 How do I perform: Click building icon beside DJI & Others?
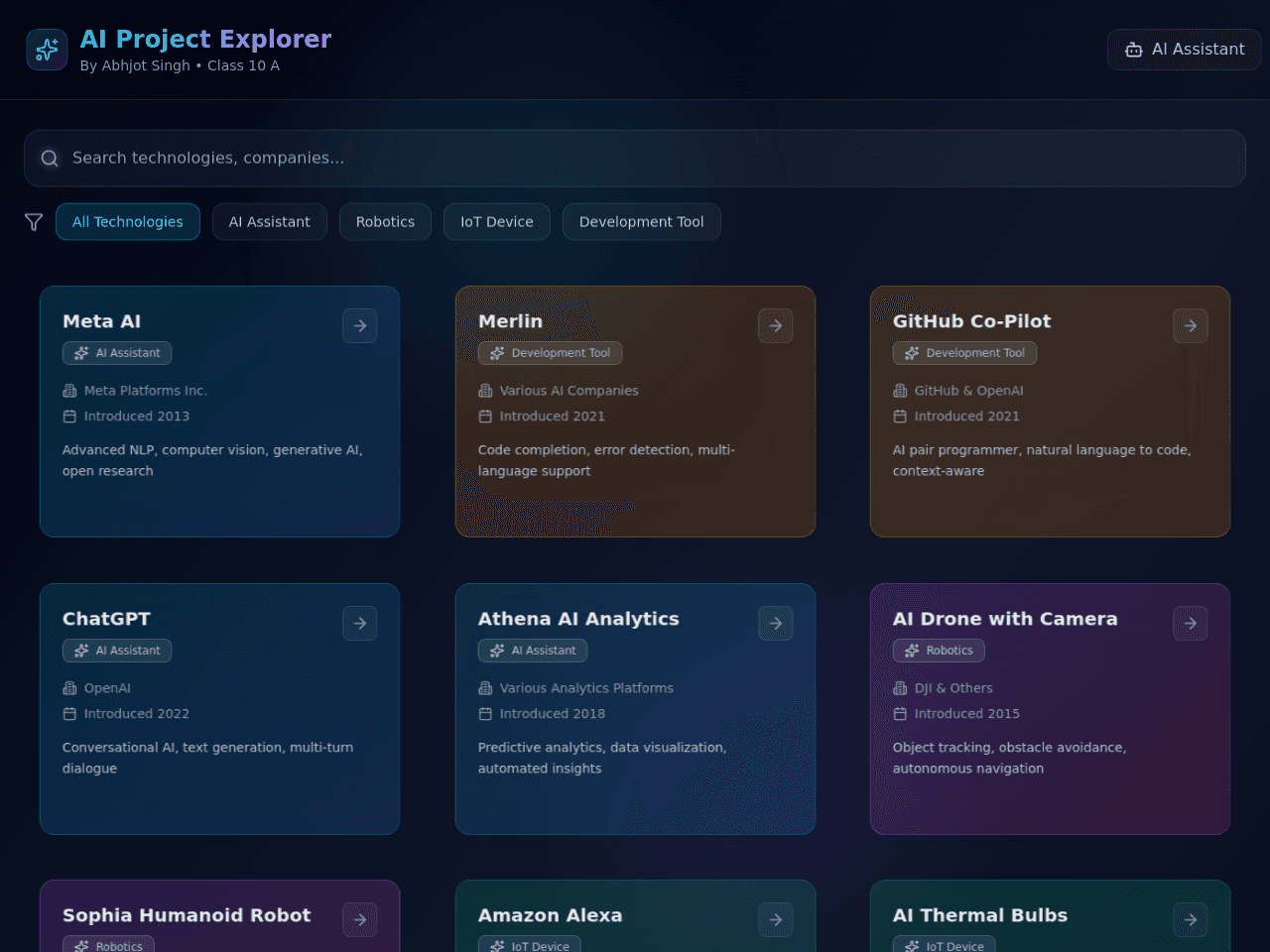(x=900, y=688)
